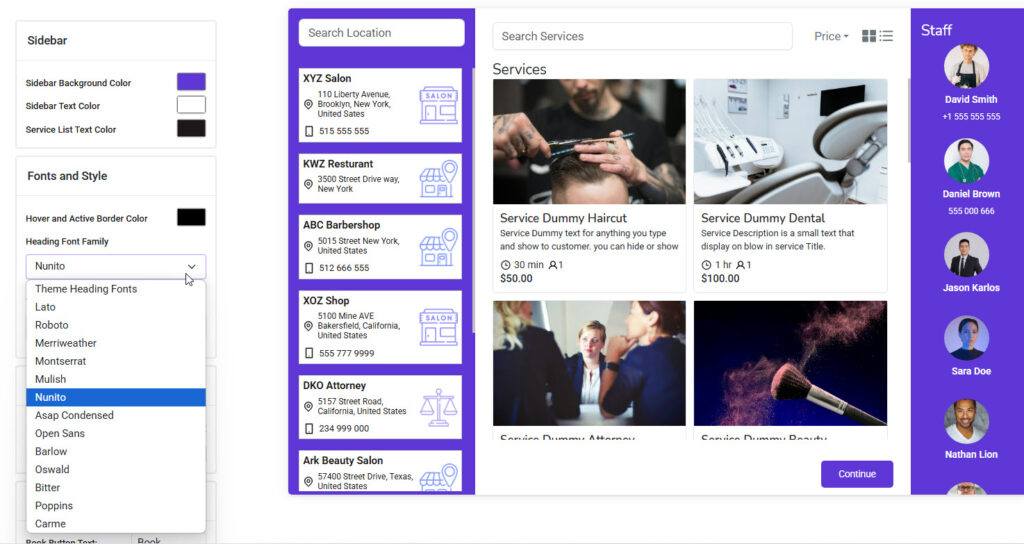This screenshot has height=544, width=1024.
Task: Select the Service Dummy Haircut photo
Action: point(589,142)
